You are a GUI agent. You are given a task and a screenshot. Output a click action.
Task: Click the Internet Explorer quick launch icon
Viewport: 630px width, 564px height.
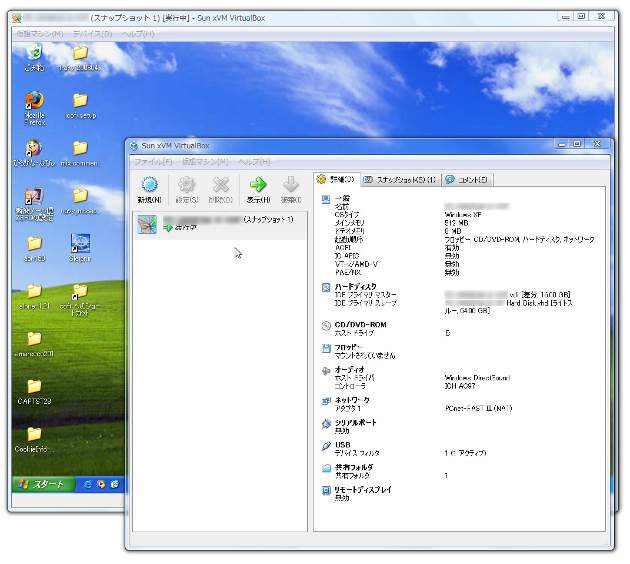pyautogui.click(x=87, y=484)
